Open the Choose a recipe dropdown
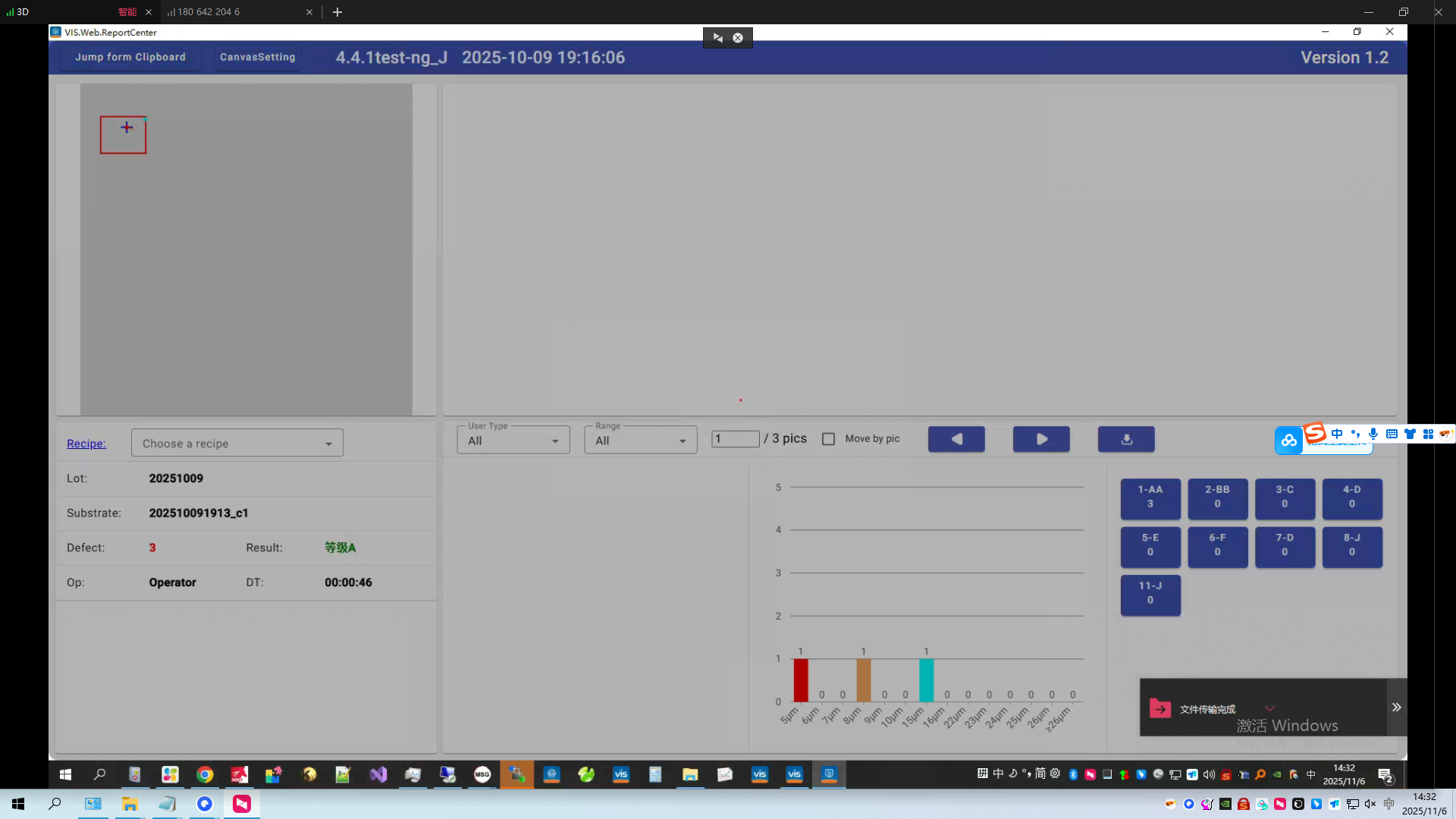 [237, 443]
